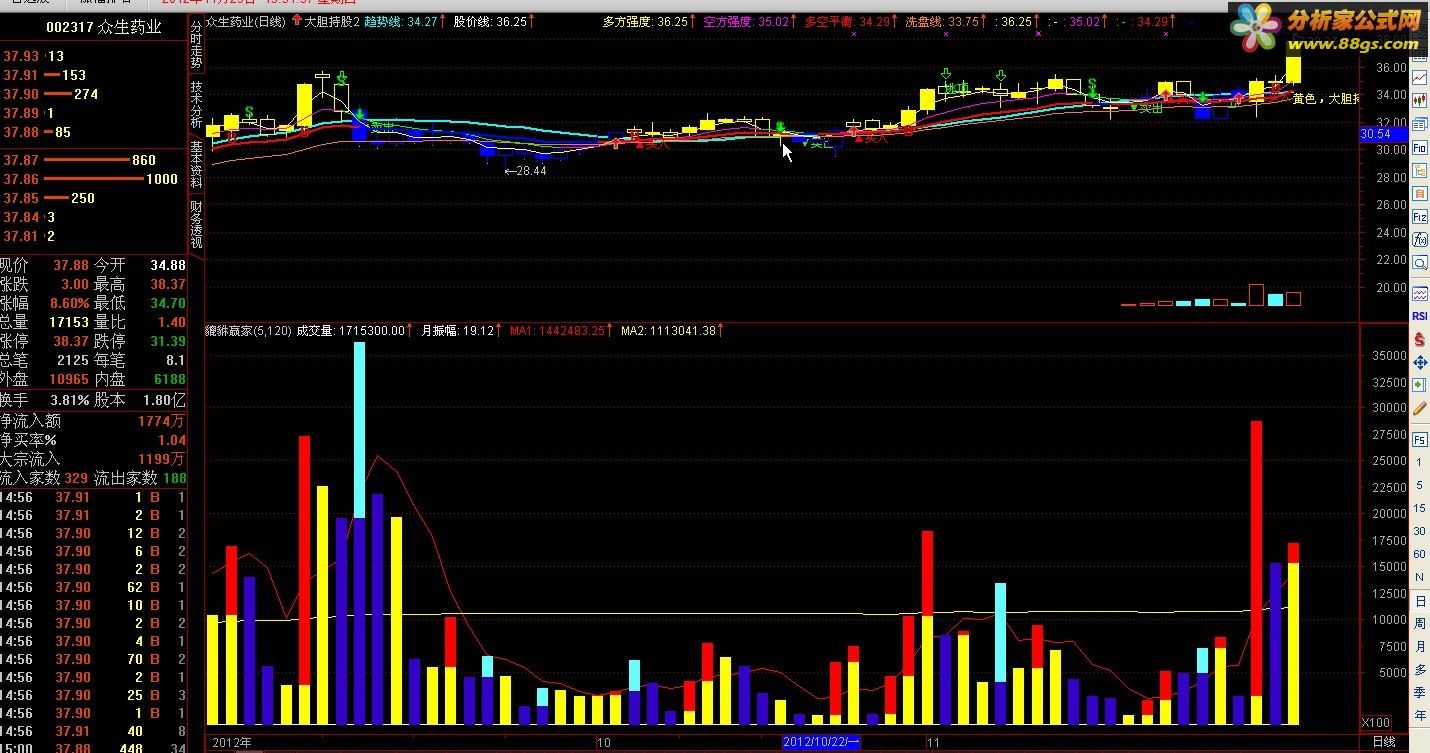Click the 成交量: 1715300.00 value

pyautogui.click(x=350, y=330)
